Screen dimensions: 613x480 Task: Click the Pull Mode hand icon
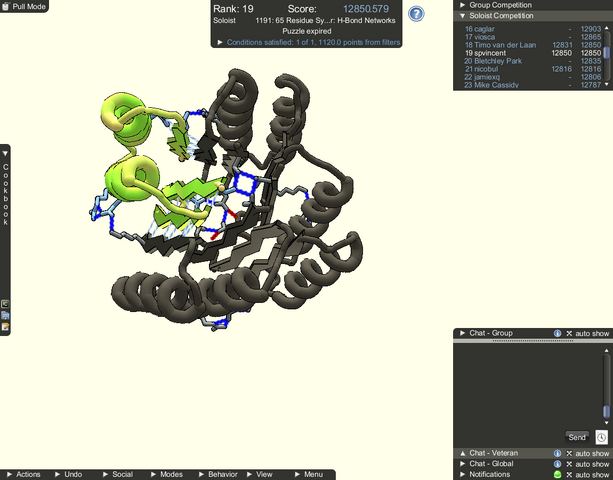5,6
